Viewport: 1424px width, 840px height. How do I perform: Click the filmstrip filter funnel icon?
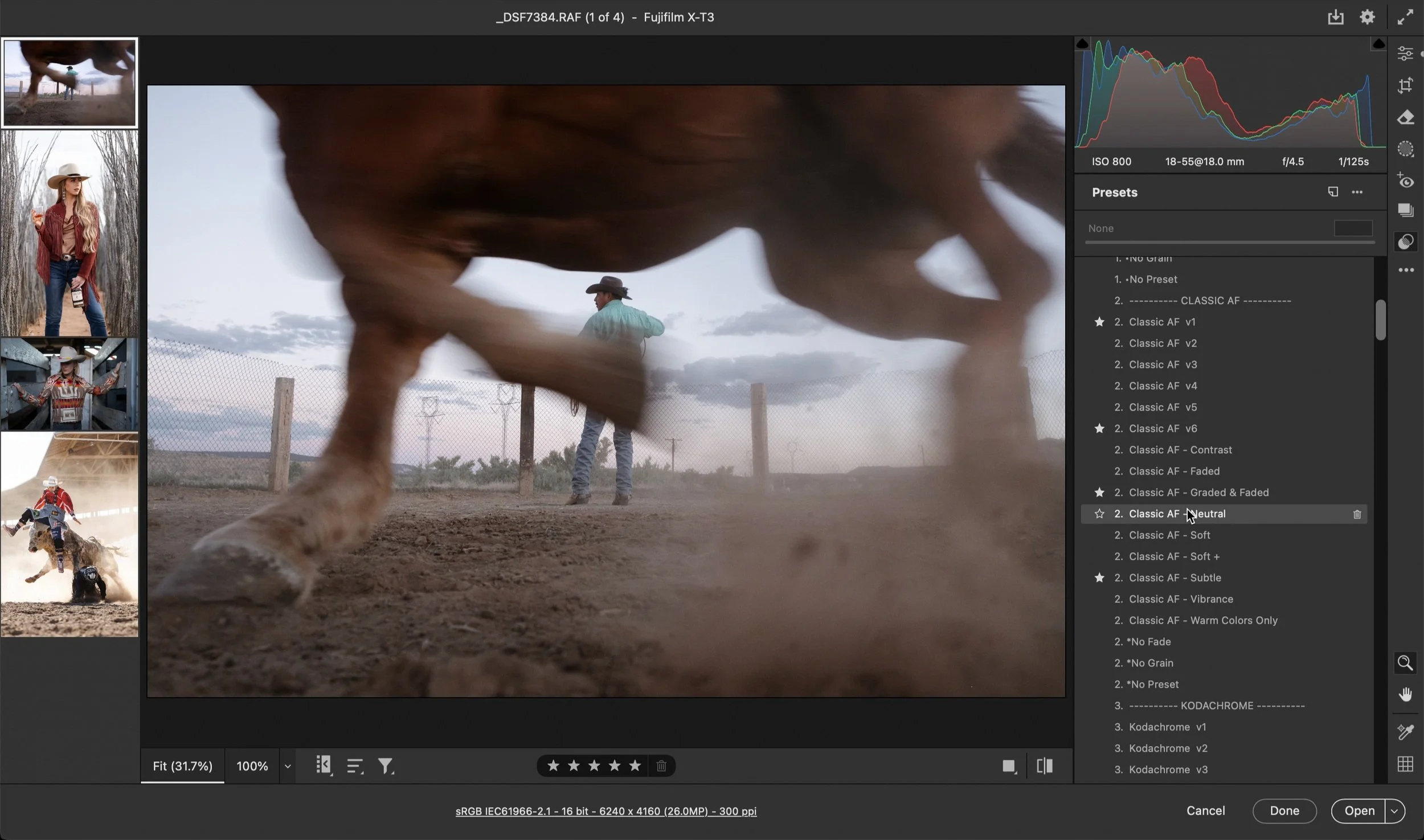coord(386,766)
